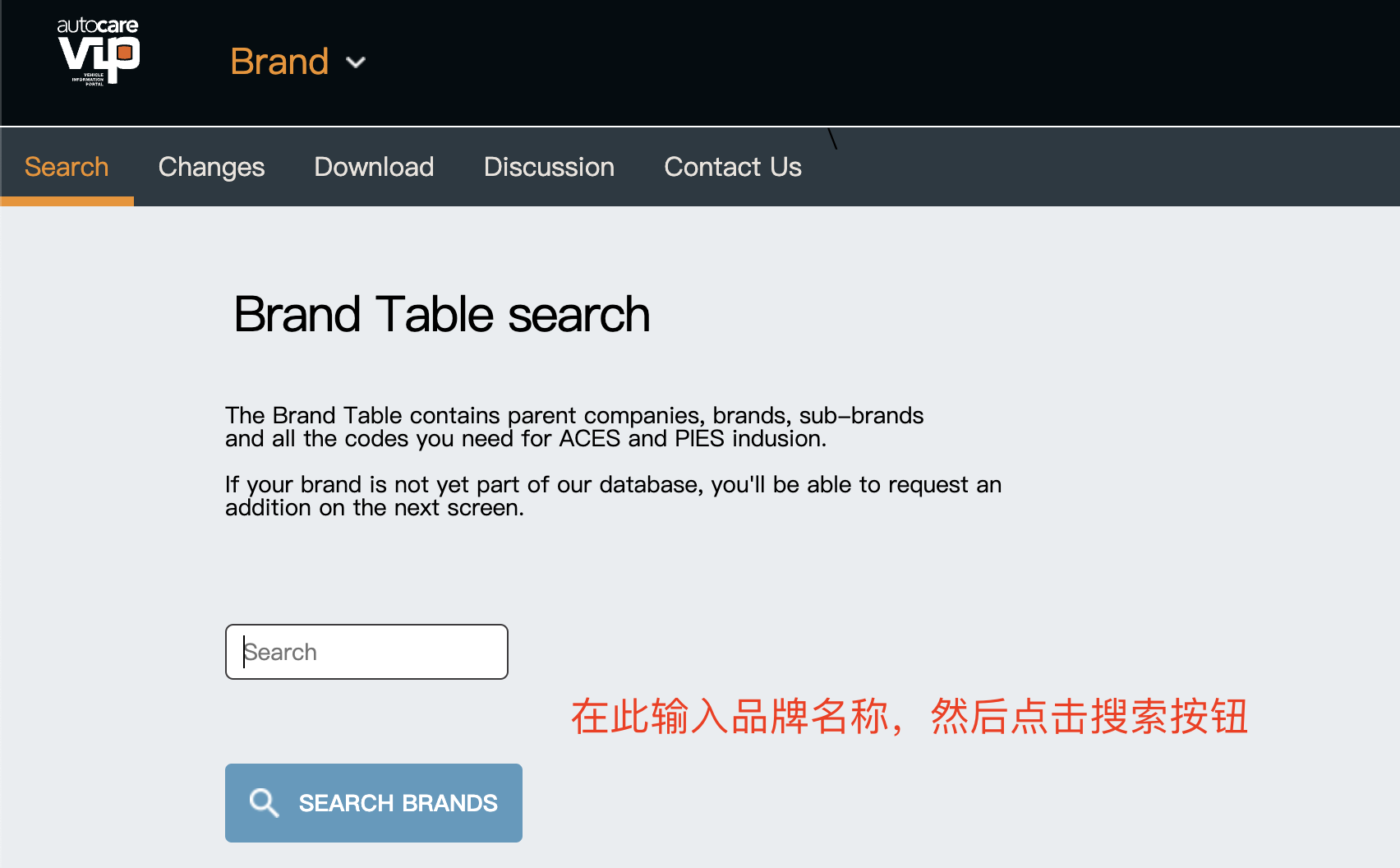Click the 'autocare' wordmark above VIP

click(97, 25)
